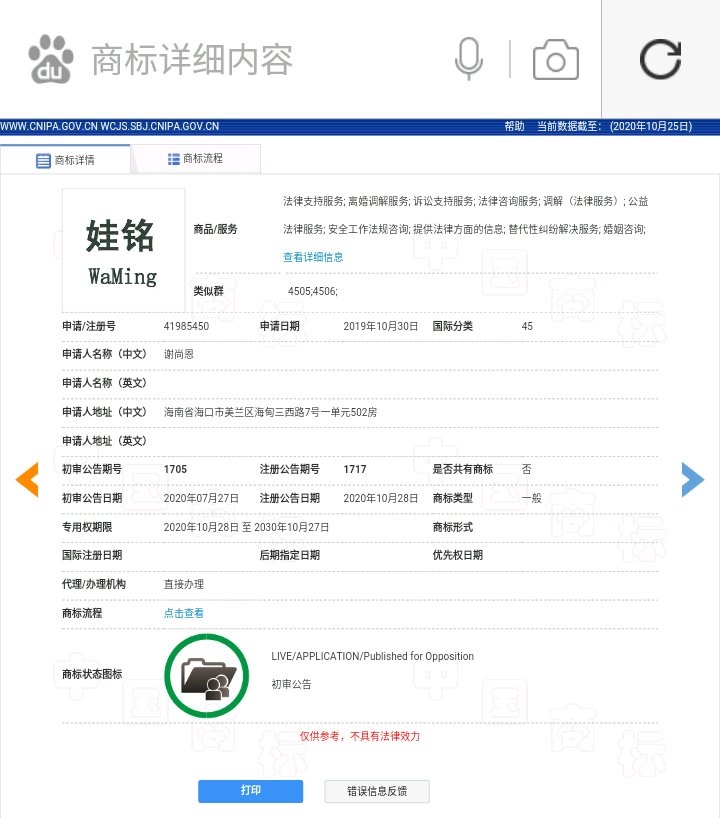The image size is (720, 818).
Task: Select the 商标状态图标 label
Action: (92, 674)
